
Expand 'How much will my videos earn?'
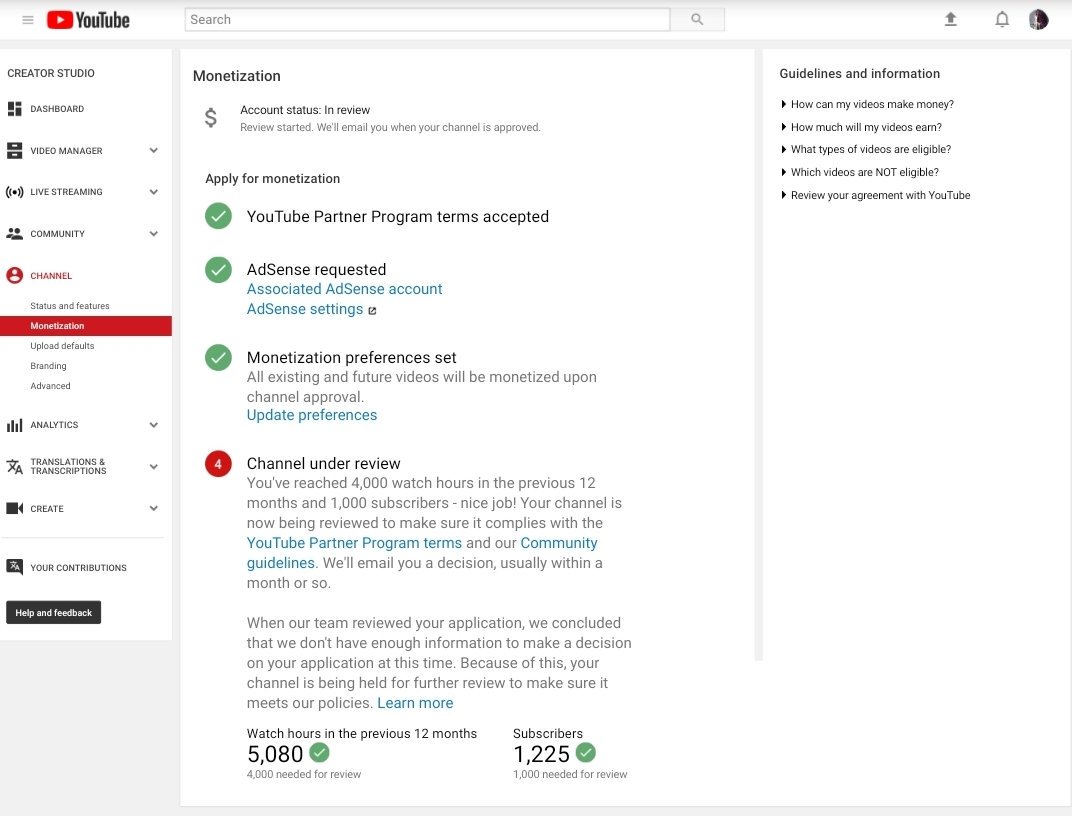tap(861, 127)
